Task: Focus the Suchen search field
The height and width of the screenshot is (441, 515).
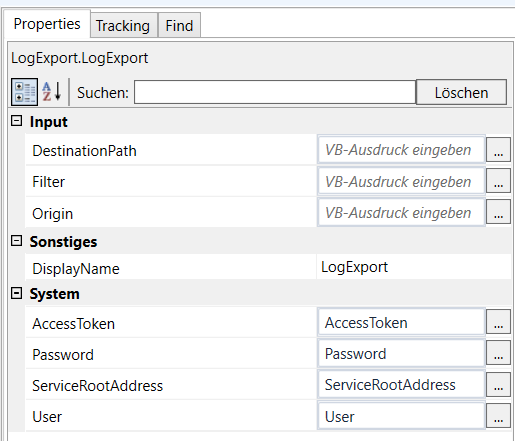Action: [x=275, y=92]
